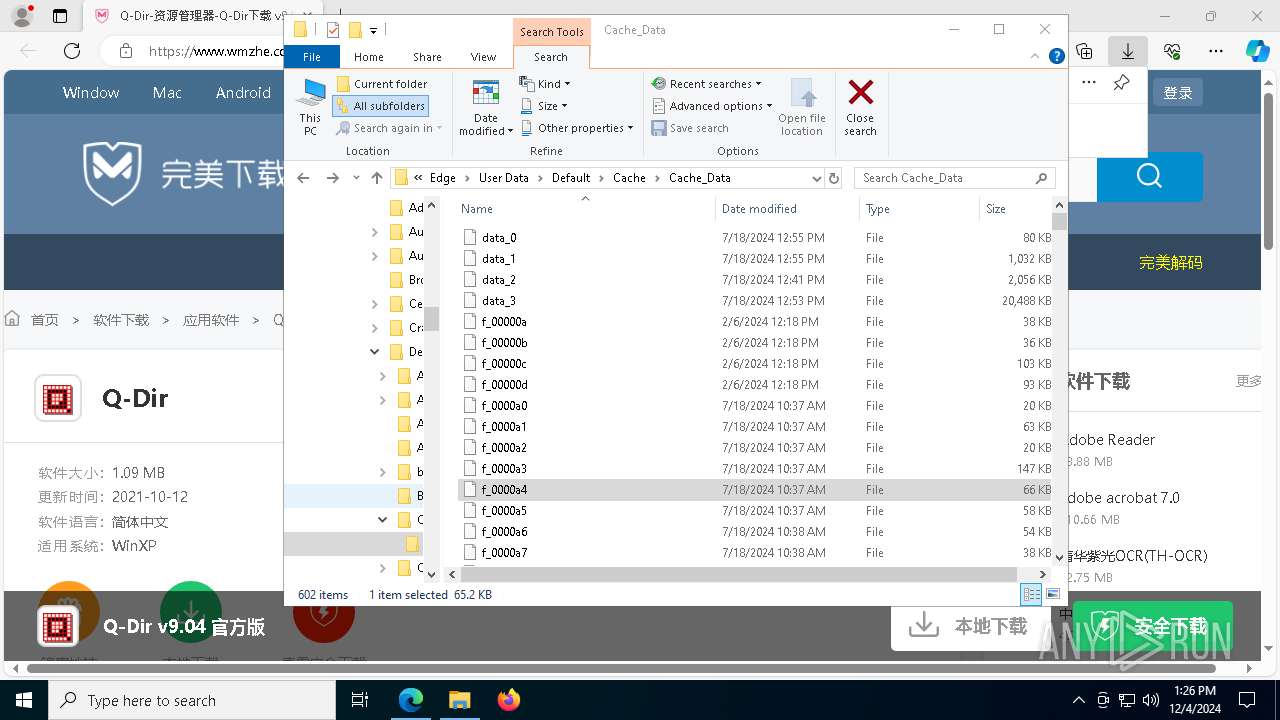Sort by the Type column header

tap(919, 209)
